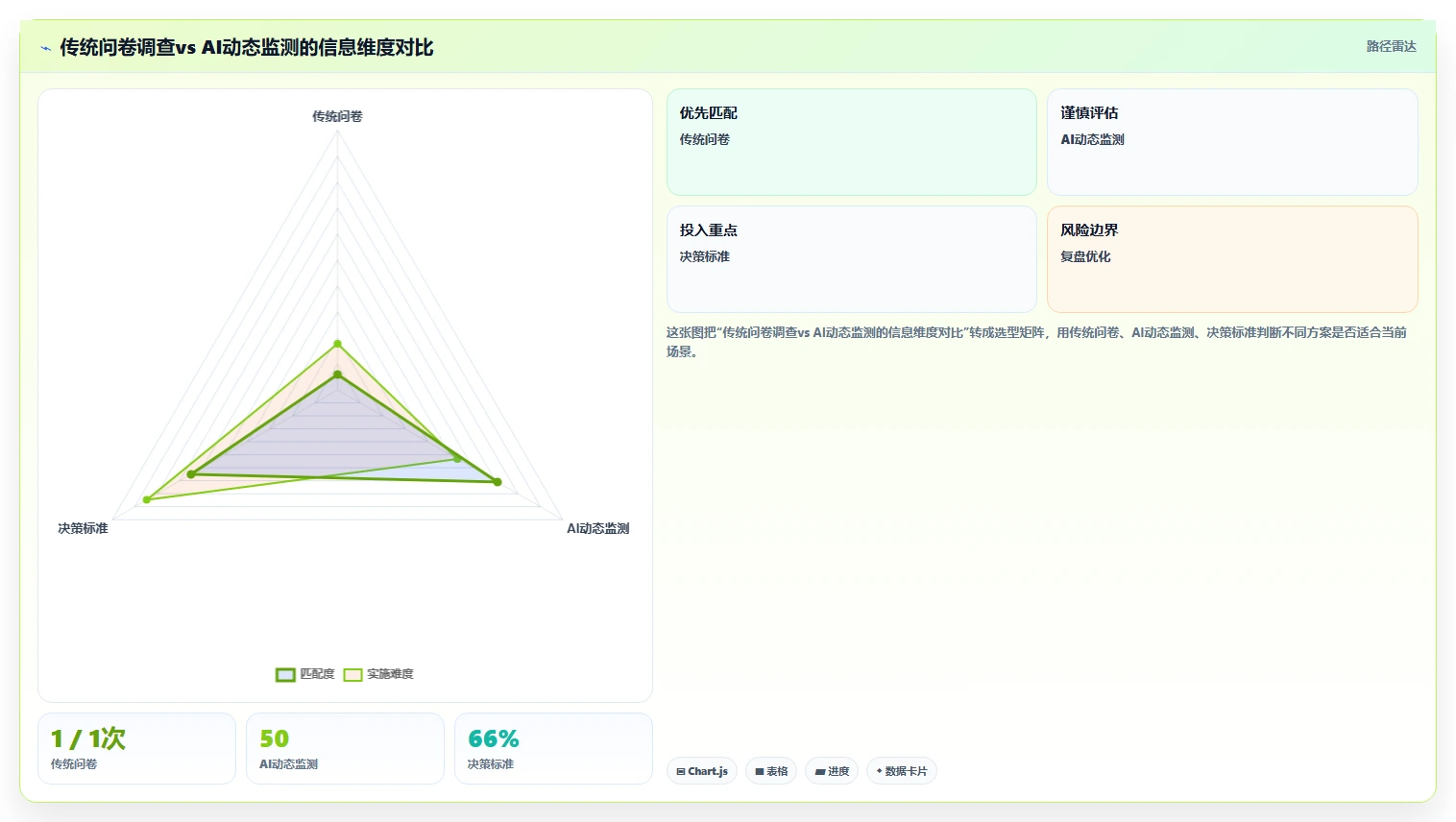Click the 实施难度 data point on 传统问卷 axis
Screen dimensions: 1456x822
click(x=337, y=344)
